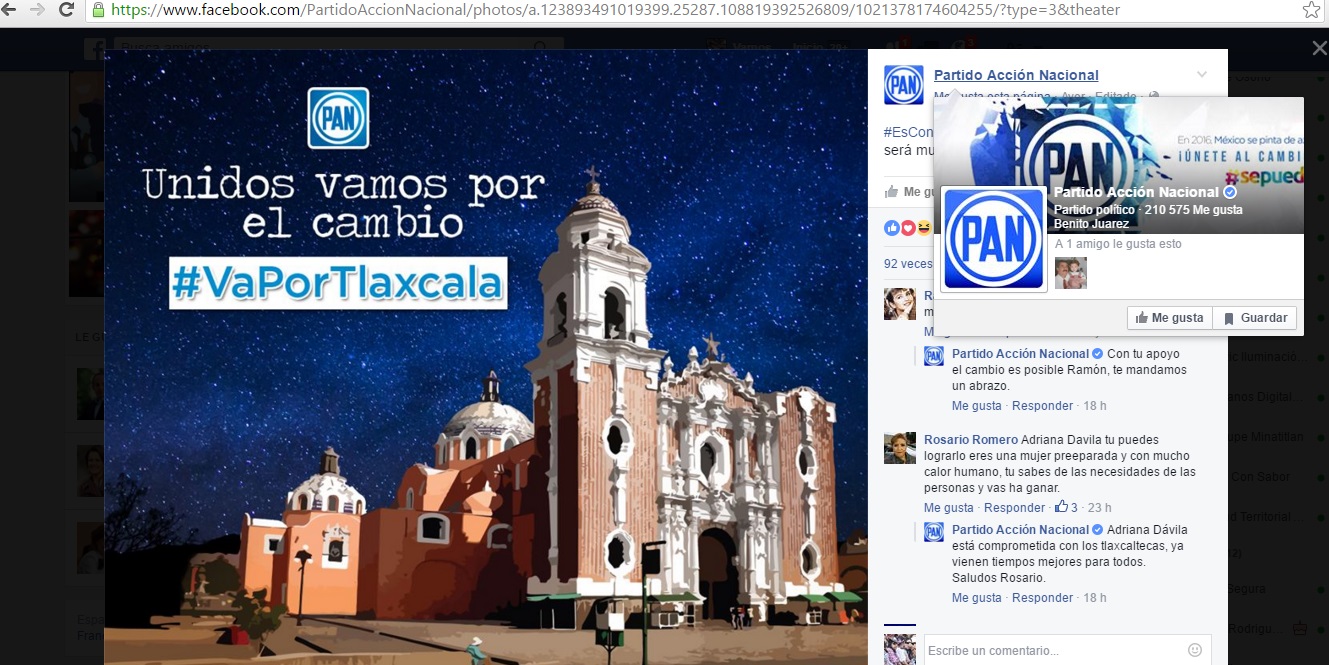Go forward with browser forward arrow

pyautogui.click(x=38, y=10)
